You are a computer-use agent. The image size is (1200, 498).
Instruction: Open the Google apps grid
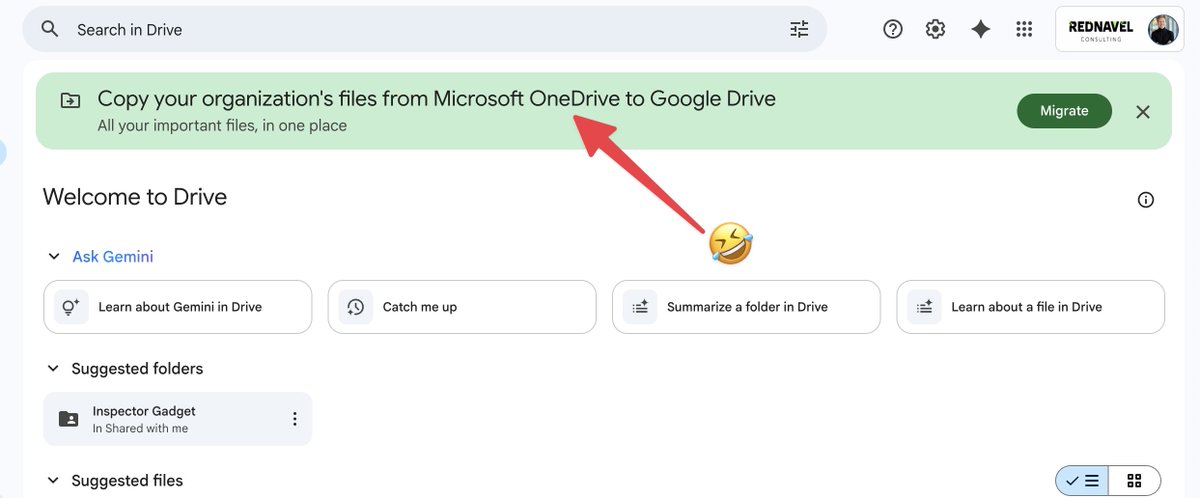pos(1024,29)
